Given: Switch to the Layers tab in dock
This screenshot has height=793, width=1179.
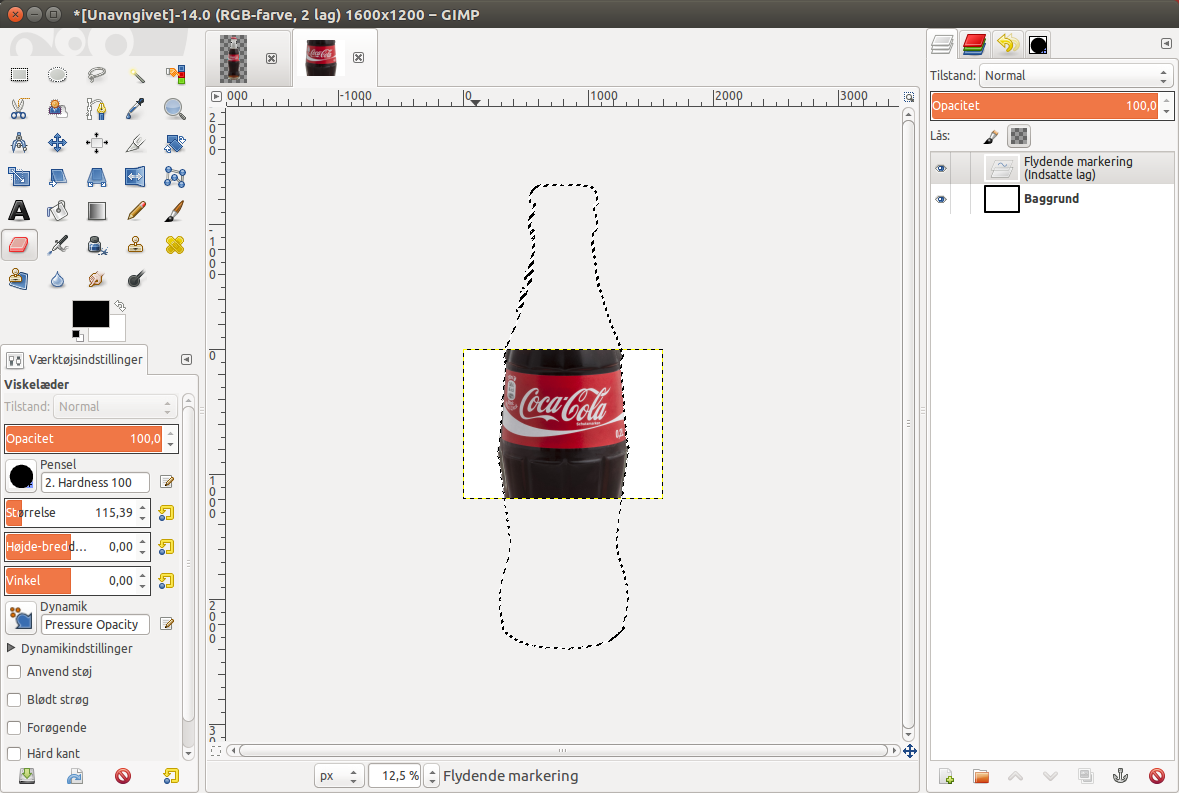Looking at the screenshot, I should [942, 44].
